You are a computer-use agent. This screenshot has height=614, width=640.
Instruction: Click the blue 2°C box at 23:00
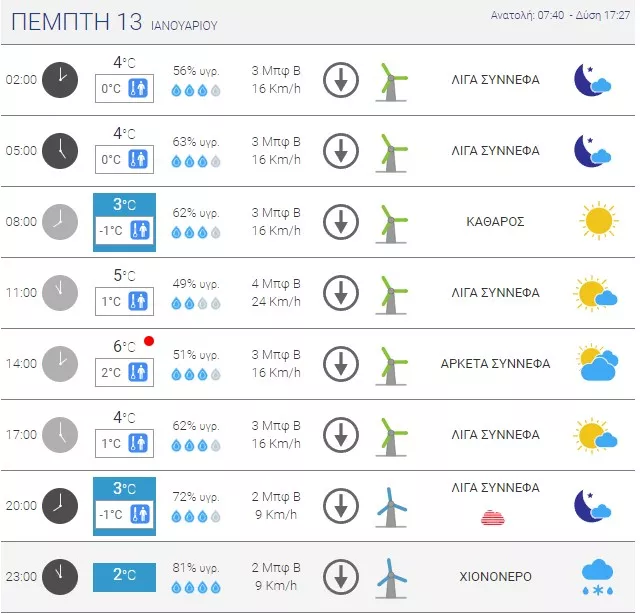[x=124, y=577]
